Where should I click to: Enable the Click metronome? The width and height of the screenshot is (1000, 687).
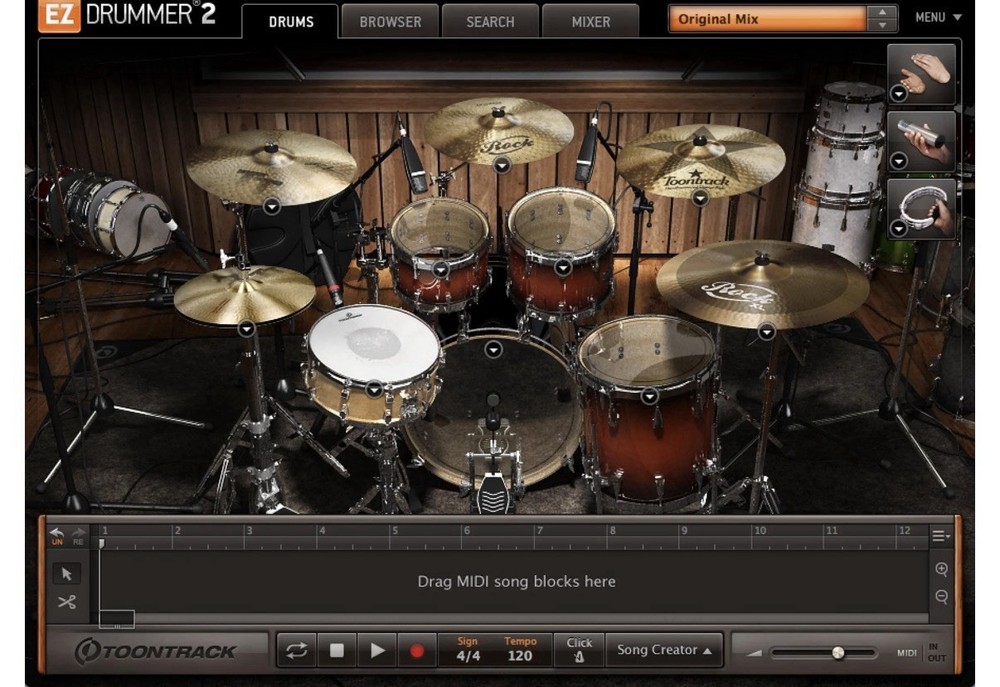(x=579, y=649)
